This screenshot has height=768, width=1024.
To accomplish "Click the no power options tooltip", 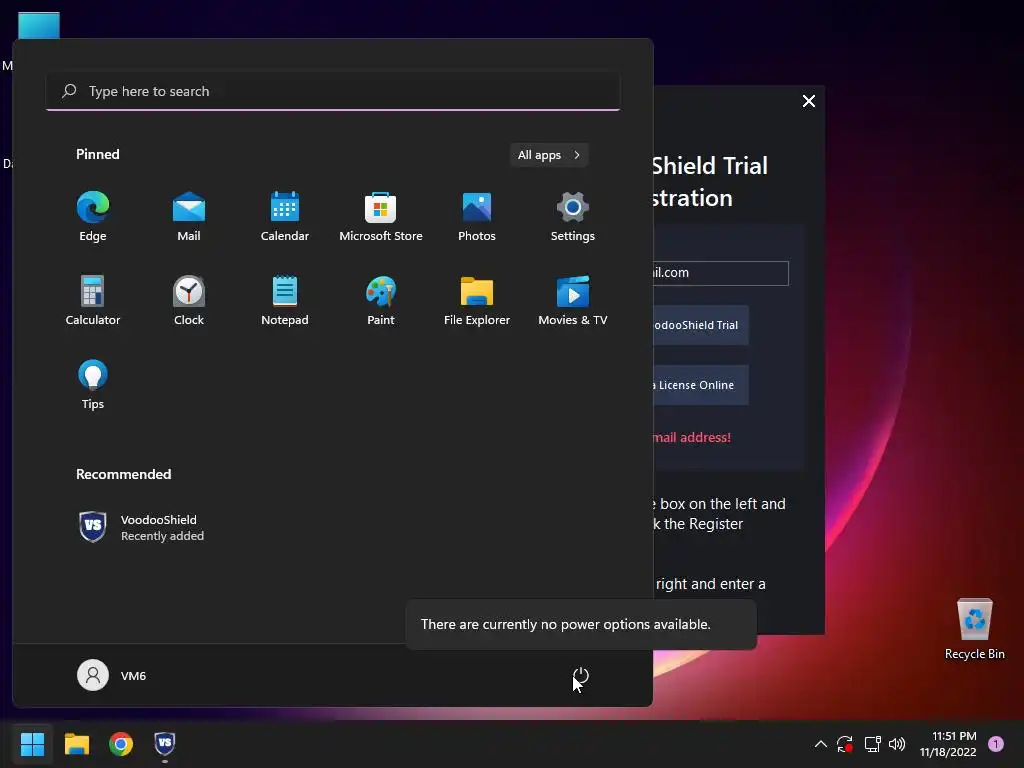I will (x=581, y=624).
